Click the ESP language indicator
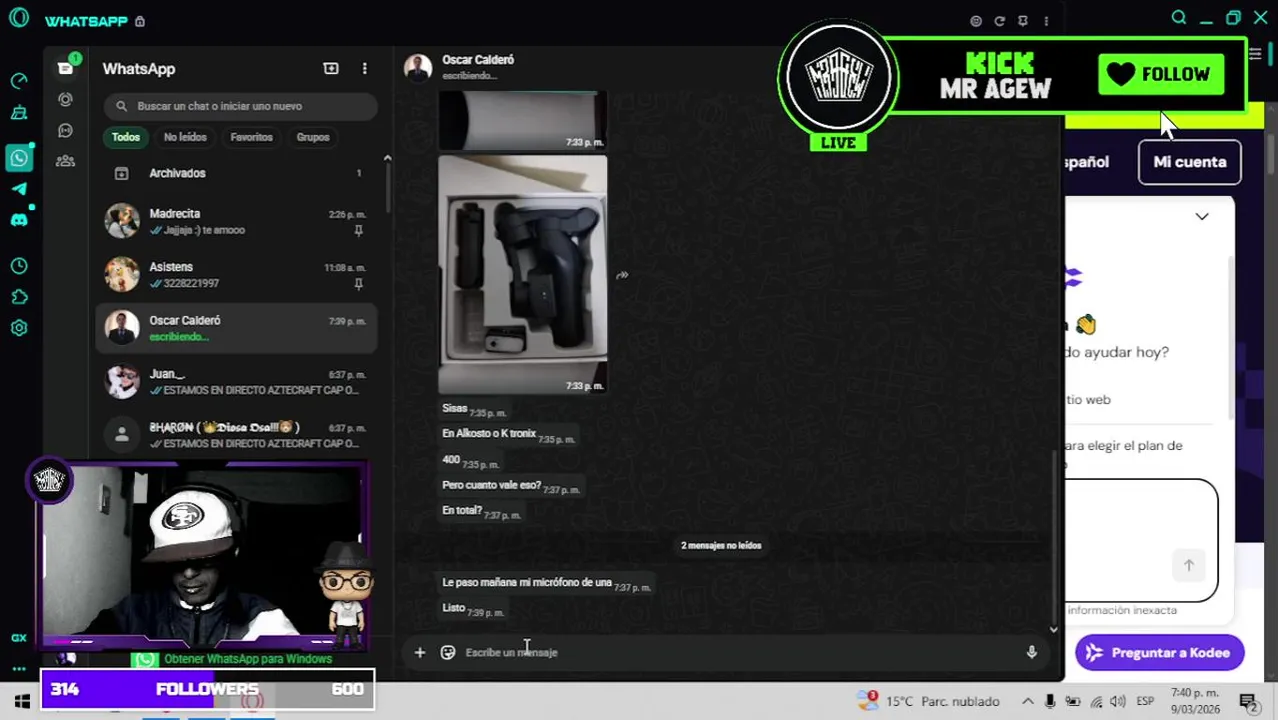The width and height of the screenshot is (1278, 720). 1145,702
